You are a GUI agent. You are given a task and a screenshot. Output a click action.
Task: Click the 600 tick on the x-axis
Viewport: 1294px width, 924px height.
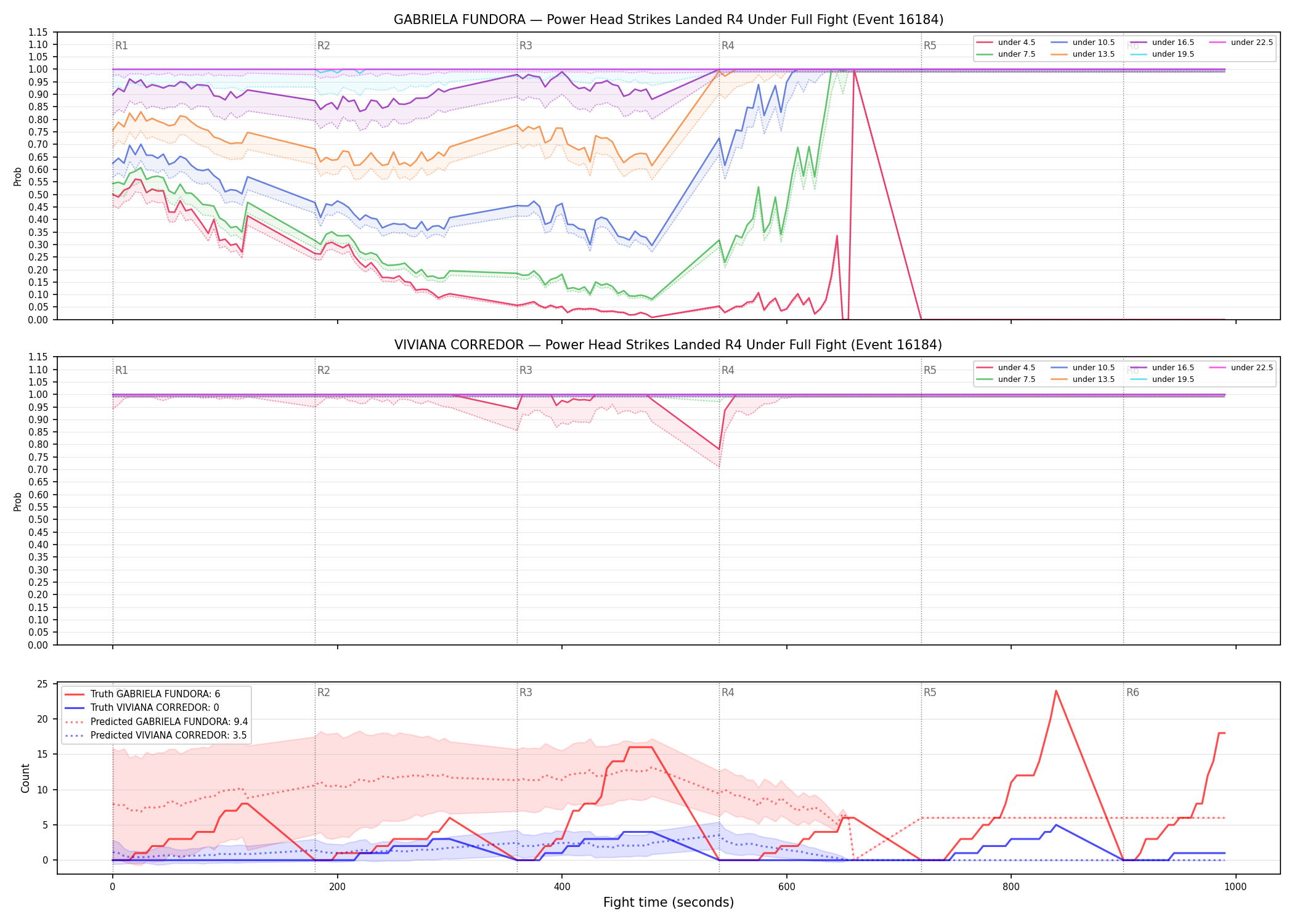(x=787, y=887)
